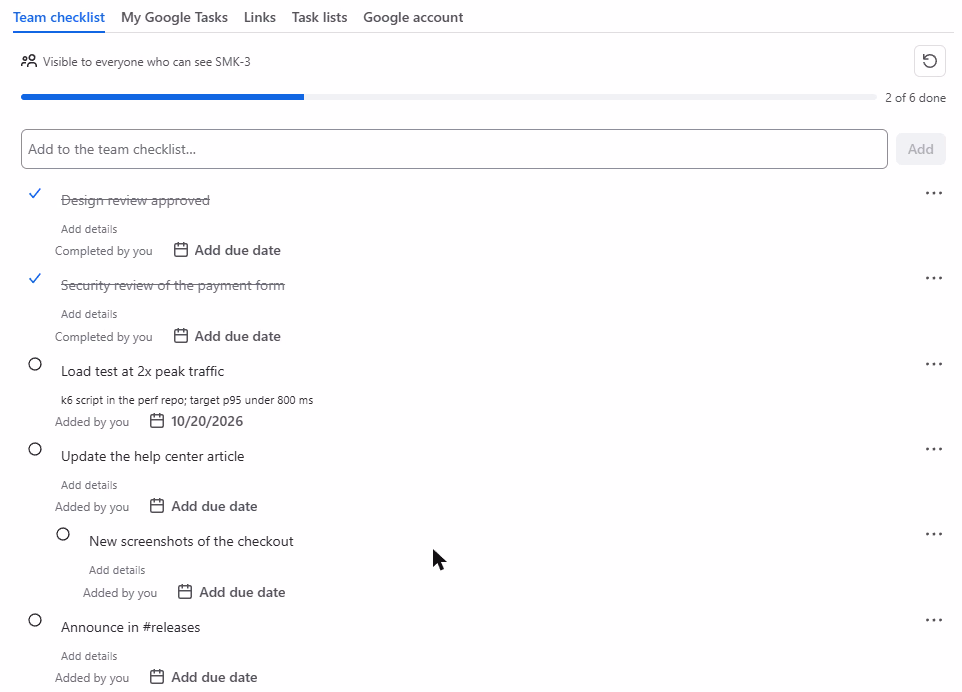Viewport: 962px width, 692px height.
Task: Switch to the Team checklist tab
Action: (x=59, y=17)
